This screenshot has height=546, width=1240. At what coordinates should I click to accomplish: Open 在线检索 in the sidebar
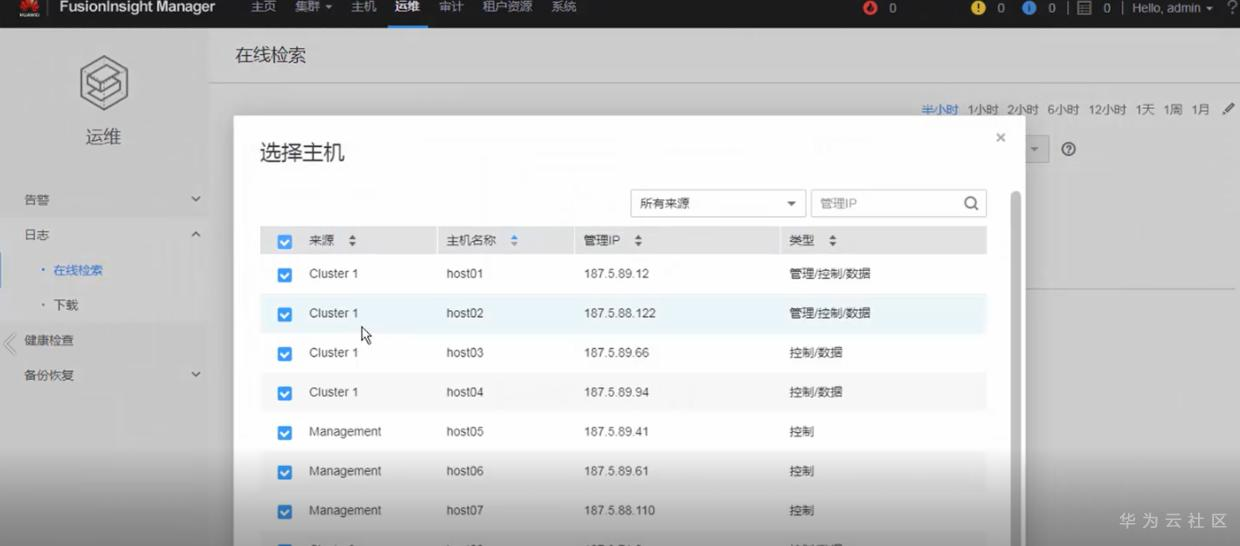(78, 270)
